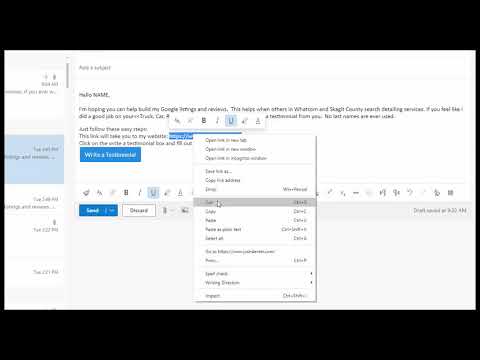Choose Copy from the context menu
The width and height of the screenshot is (480, 360).
pos(255,211)
